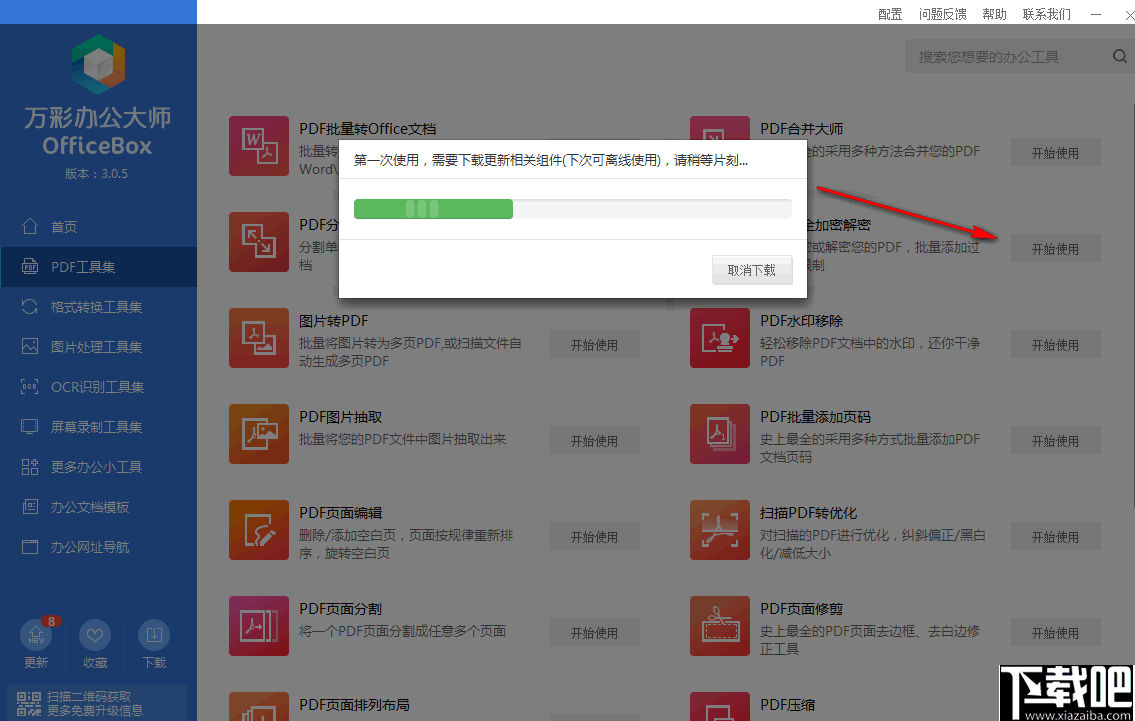Open the 帮助 menu at top

click(994, 14)
